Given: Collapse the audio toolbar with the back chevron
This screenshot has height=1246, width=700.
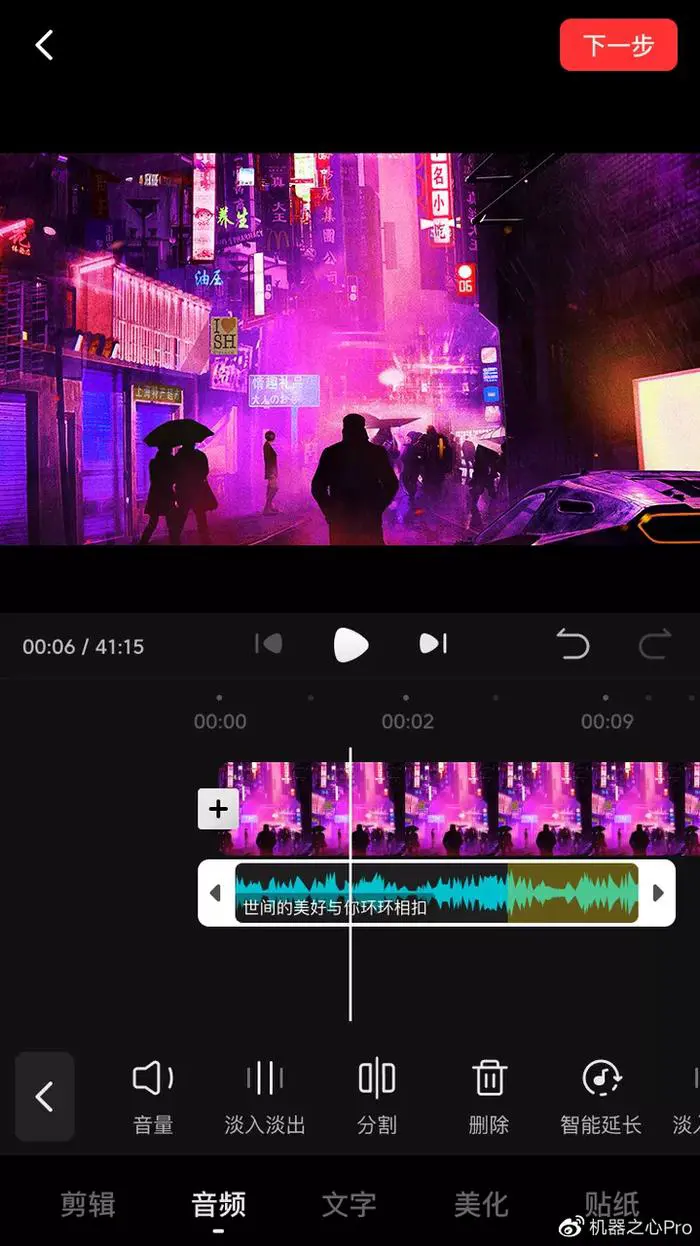Looking at the screenshot, I should coord(44,1097).
